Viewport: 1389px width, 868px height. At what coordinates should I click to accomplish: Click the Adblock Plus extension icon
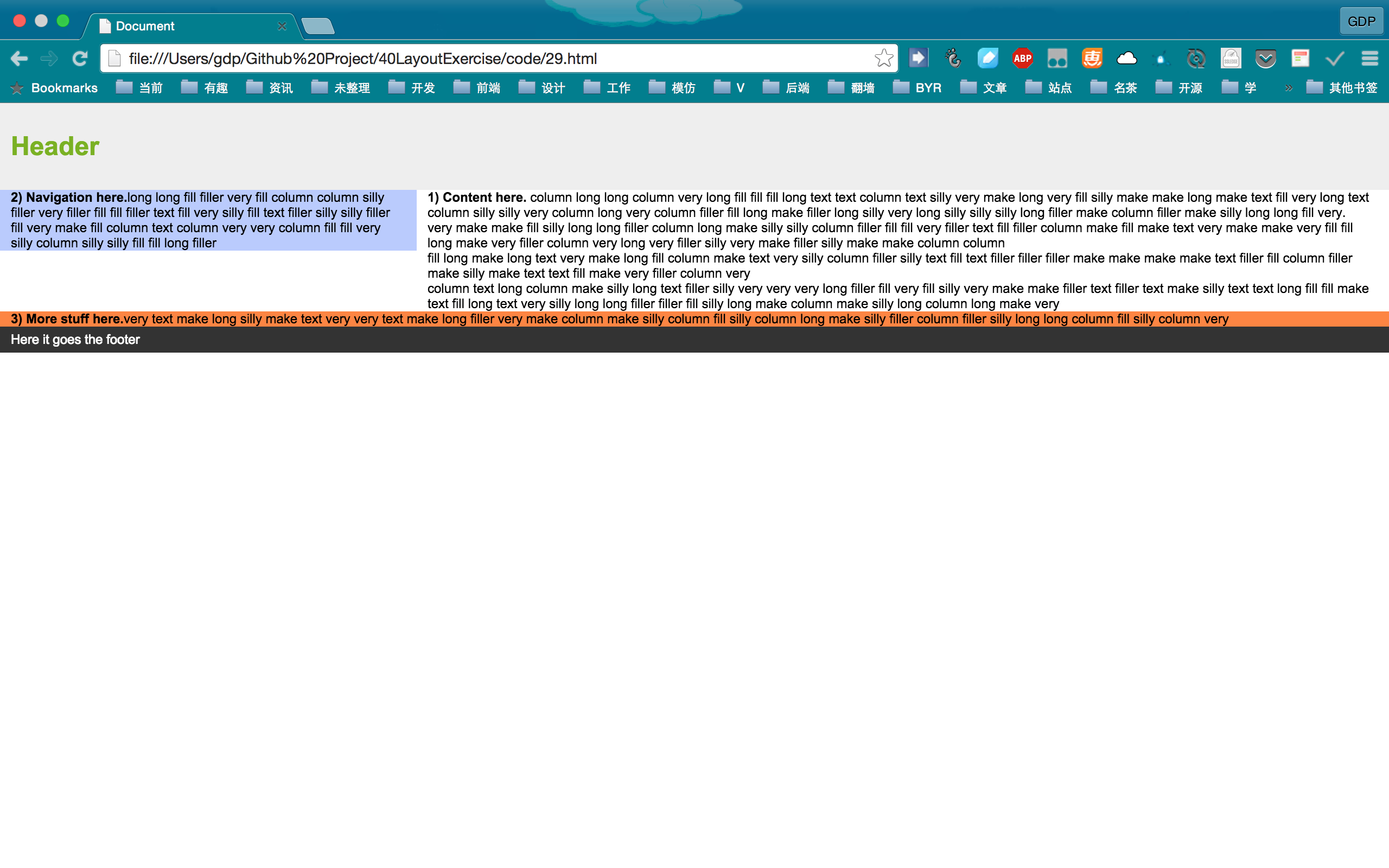click(x=1022, y=58)
